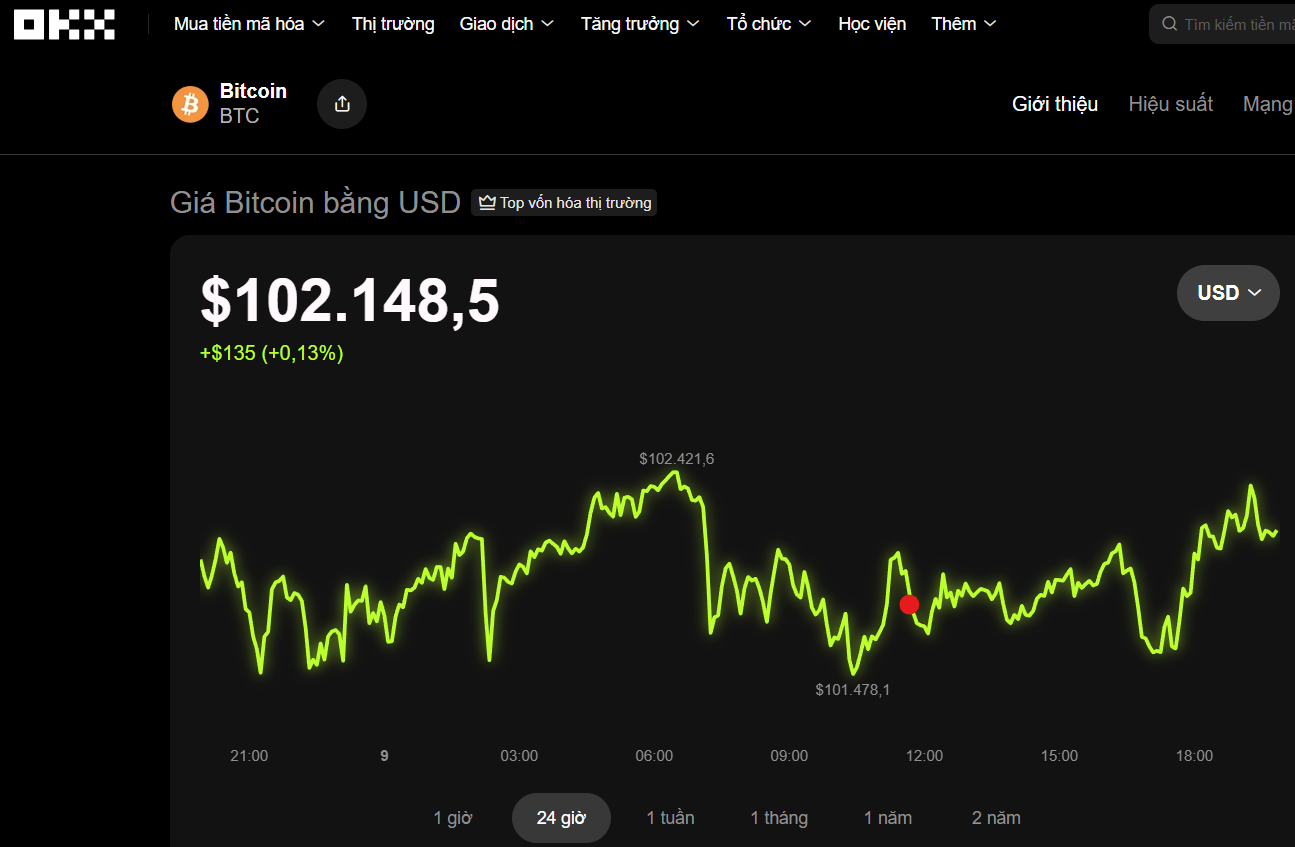Click the crown icon in market cap badge
The width and height of the screenshot is (1295, 847).
click(x=487, y=203)
